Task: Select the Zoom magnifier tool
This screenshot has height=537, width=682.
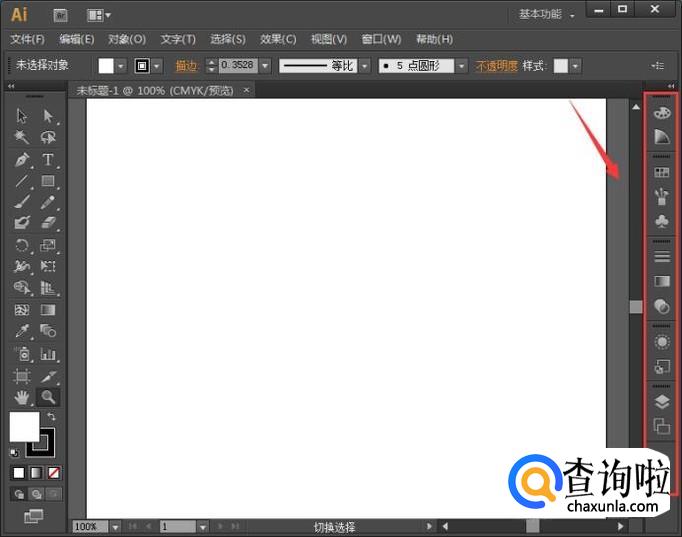Action: tap(47, 397)
